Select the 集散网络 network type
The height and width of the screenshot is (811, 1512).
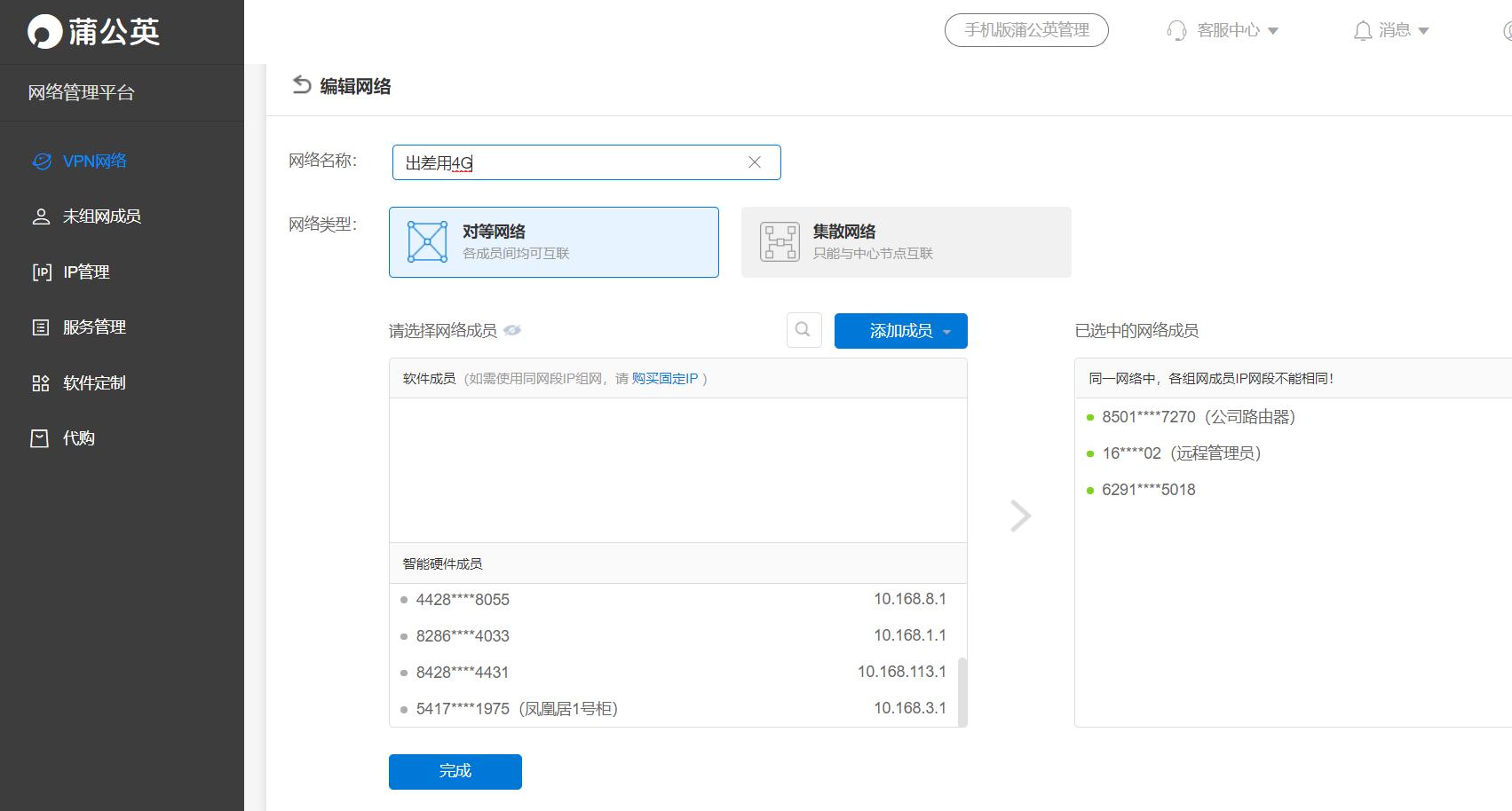(905, 241)
